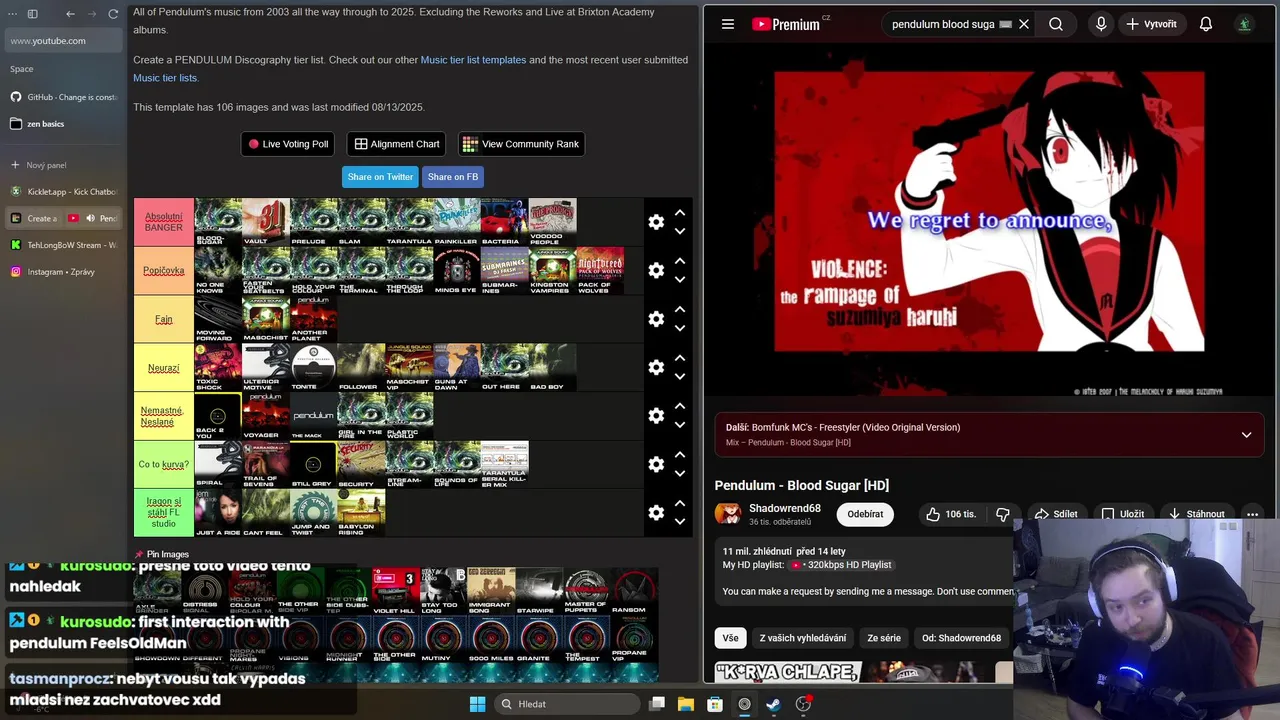Open YouTube Vytvořit create button
1280x720 pixels.
(x=1151, y=24)
